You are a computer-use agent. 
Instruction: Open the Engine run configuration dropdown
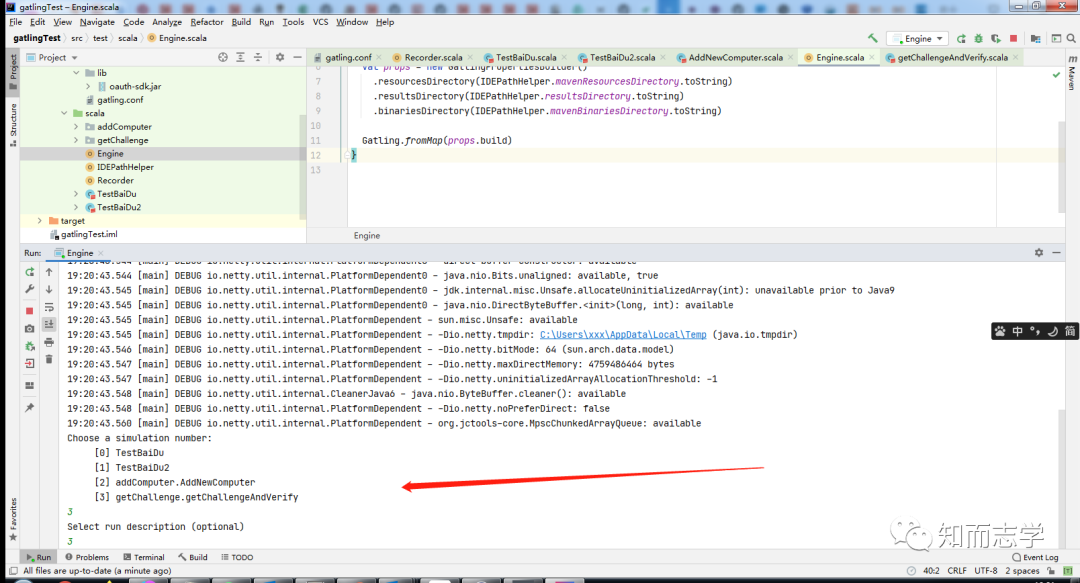(x=917, y=39)
